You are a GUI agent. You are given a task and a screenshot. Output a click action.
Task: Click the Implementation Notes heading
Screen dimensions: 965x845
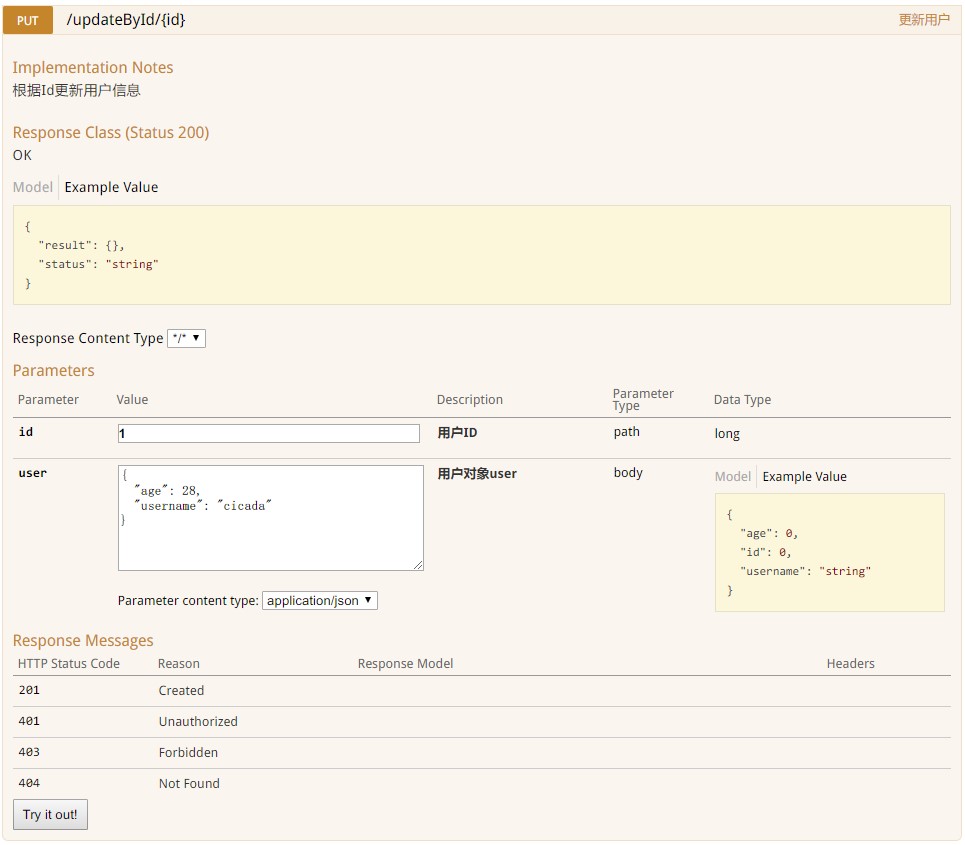coord(93,67)
